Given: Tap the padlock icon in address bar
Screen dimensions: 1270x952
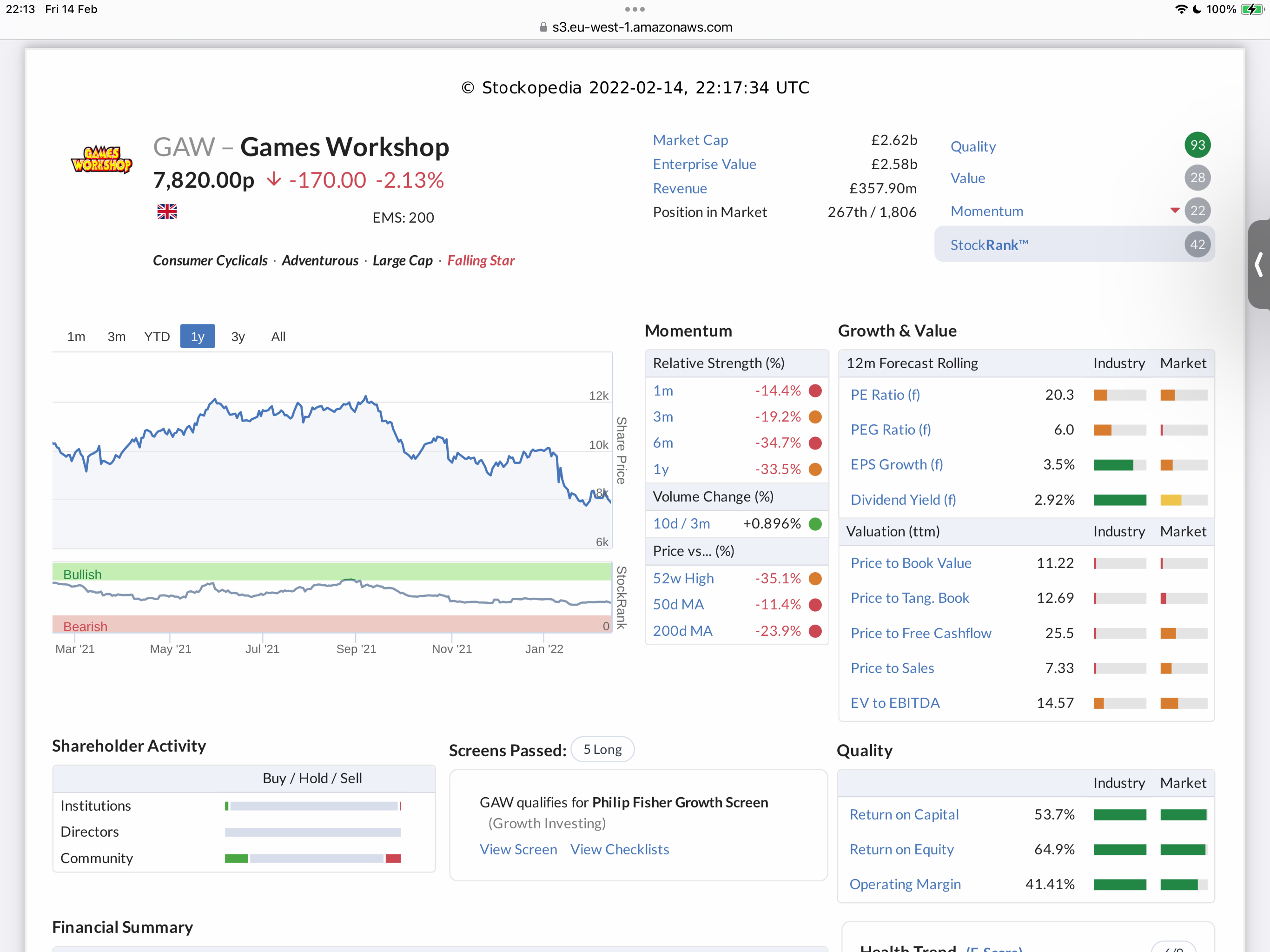Looking at the screenshot, I should click(x=543, y=27).
